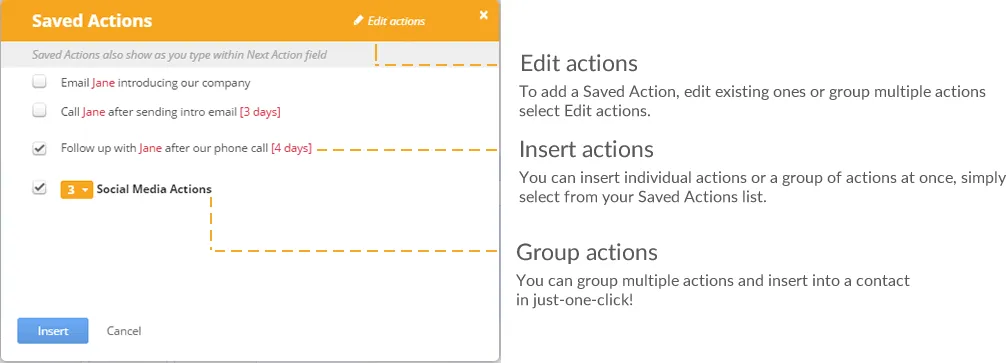Image resolution: width=1006 pixels, height=363 pixels.
Task: Uncheck the Social Media Actions checkbox
Action: click(40, 189)
